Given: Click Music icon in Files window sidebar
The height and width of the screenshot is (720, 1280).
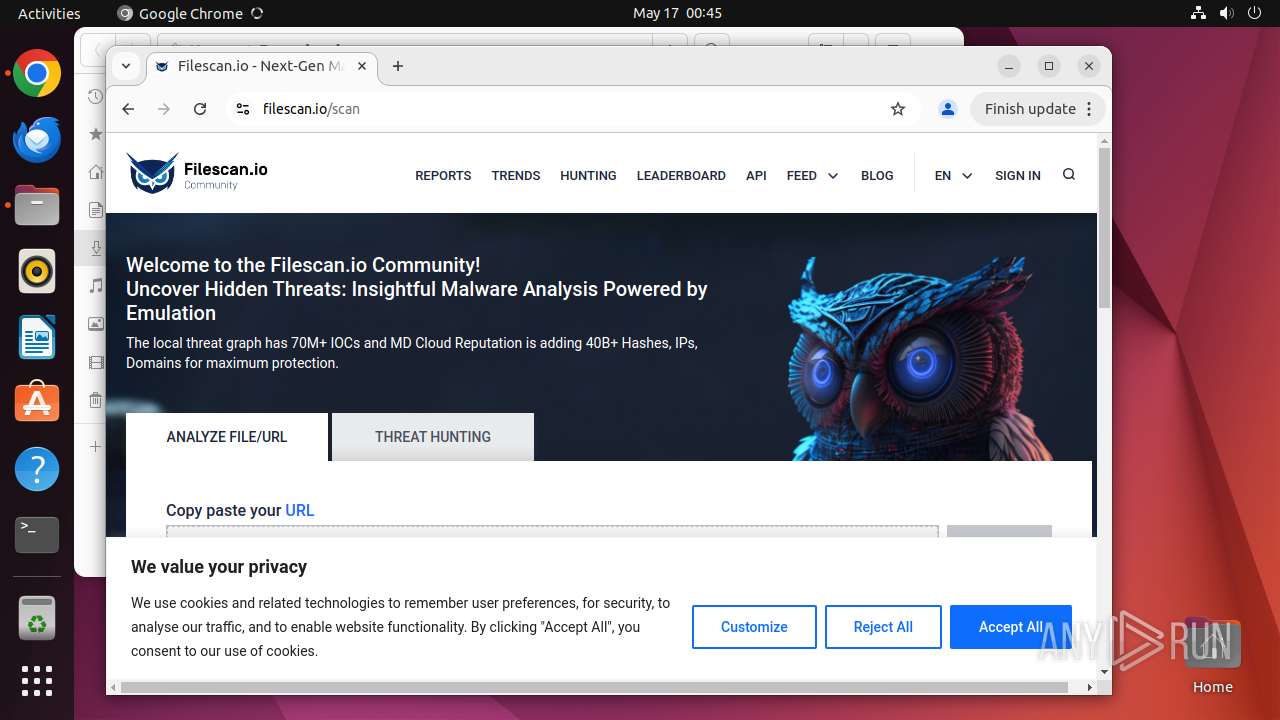Looking at the screenshot, I should tap(95, 286).
